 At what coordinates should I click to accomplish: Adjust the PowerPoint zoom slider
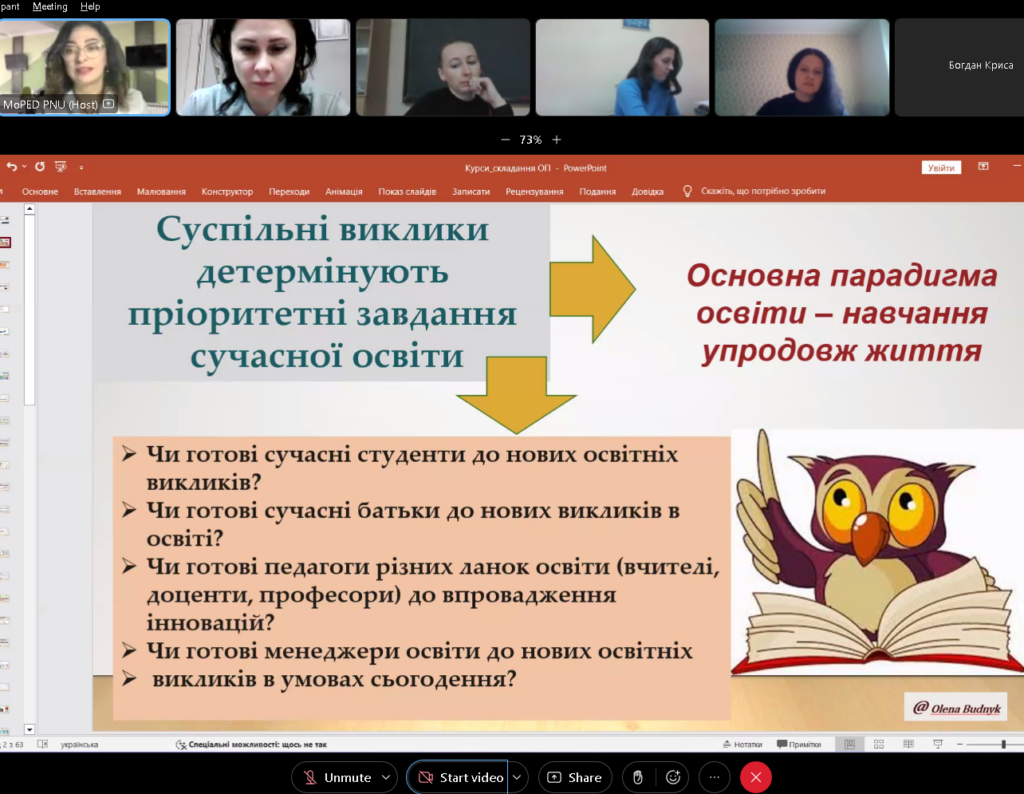click(x=1003, y=744)
